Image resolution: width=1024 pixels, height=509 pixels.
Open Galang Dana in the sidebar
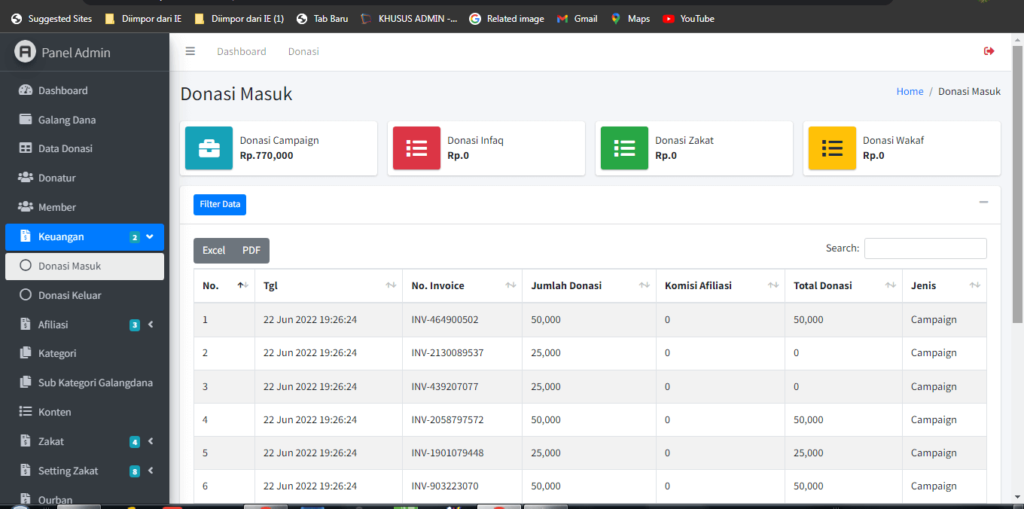(67, 120)
